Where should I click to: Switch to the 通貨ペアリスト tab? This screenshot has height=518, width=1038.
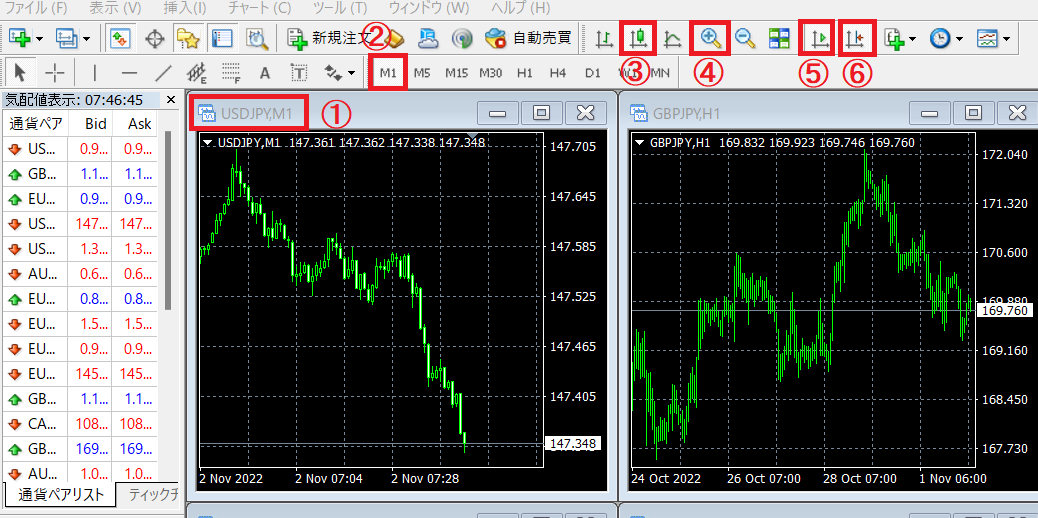tap(57, 495)
